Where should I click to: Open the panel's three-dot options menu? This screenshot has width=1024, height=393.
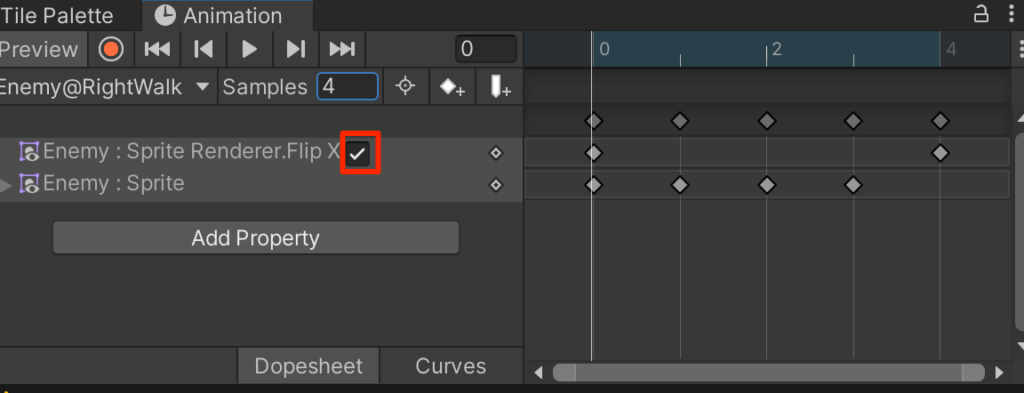click(x=1011, y=14)
